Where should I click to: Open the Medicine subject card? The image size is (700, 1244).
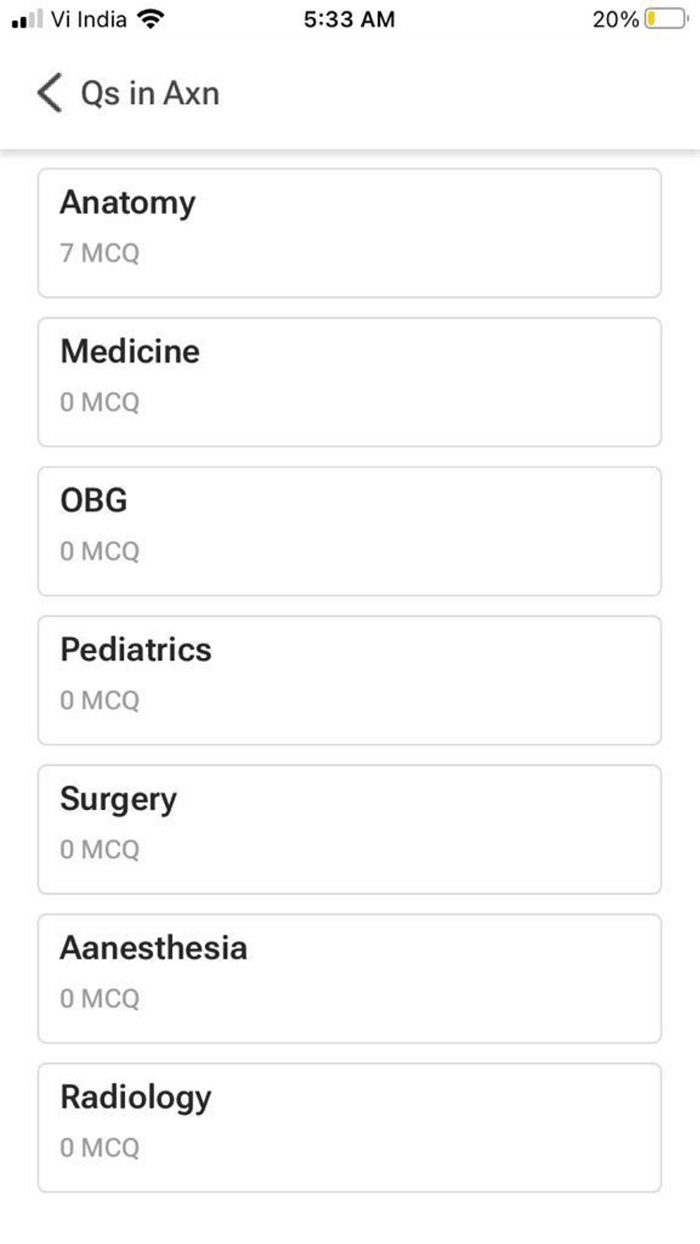[349, 382]
